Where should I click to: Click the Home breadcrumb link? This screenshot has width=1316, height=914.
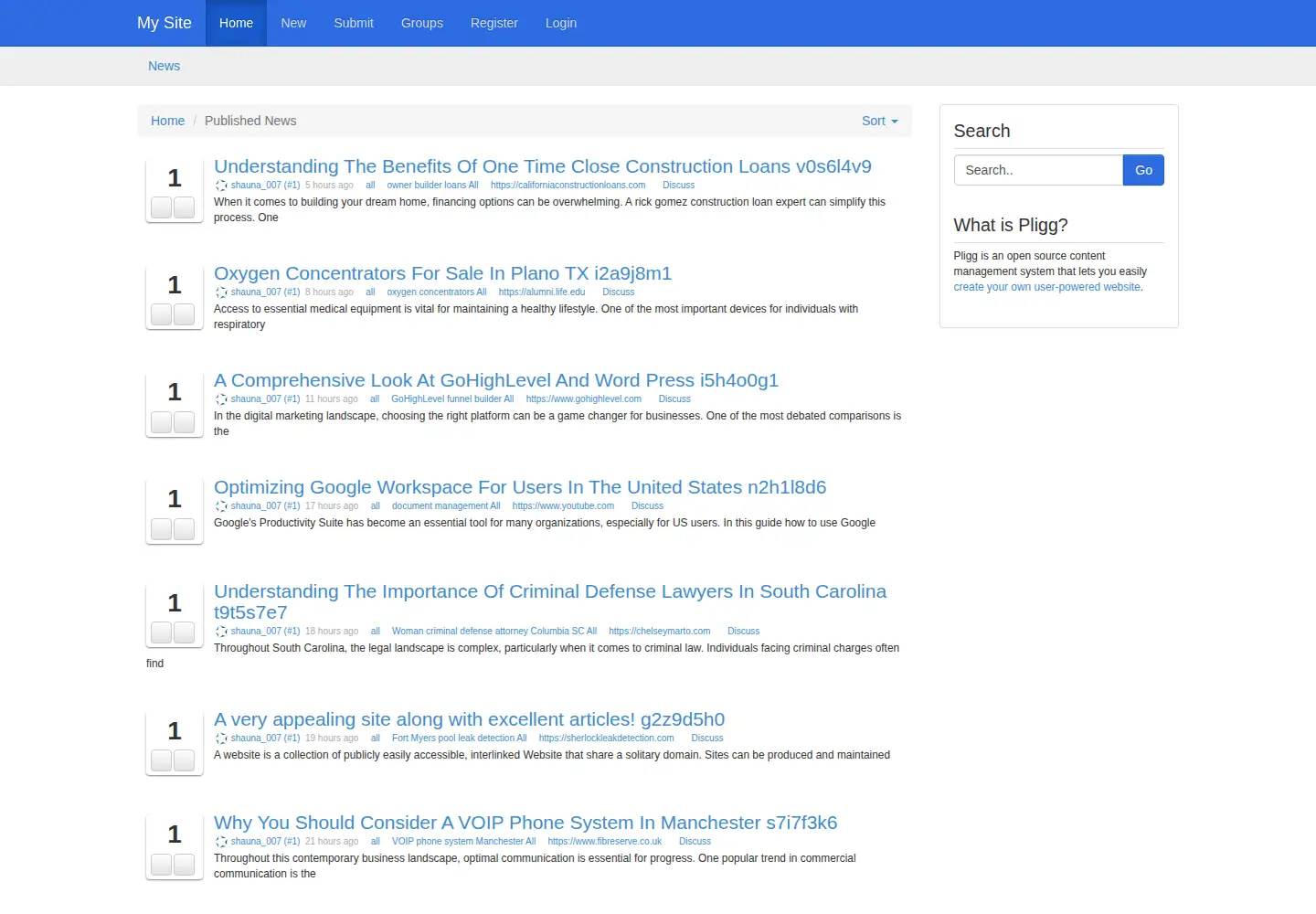167,121
